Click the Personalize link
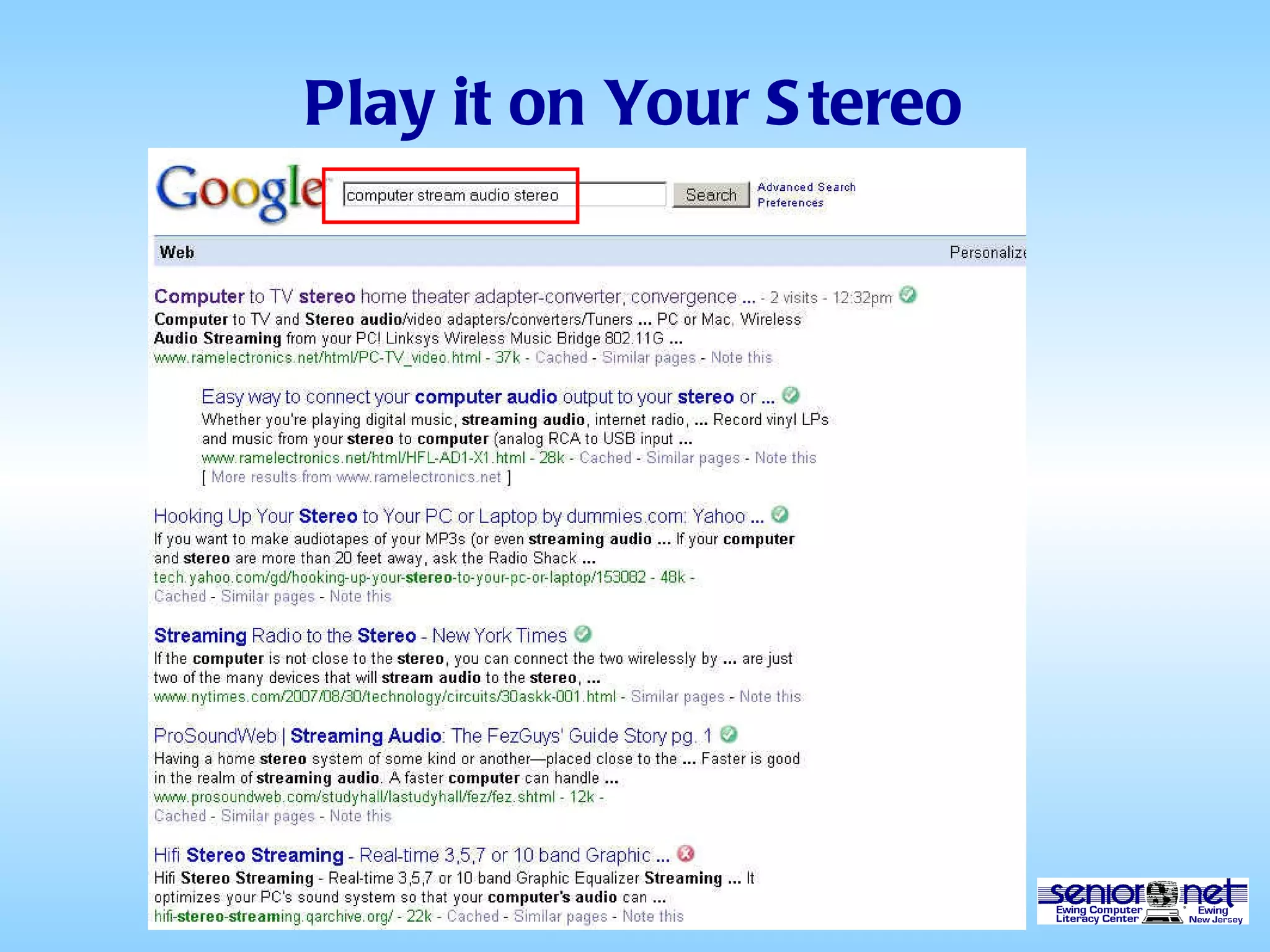 coord(987,252)
